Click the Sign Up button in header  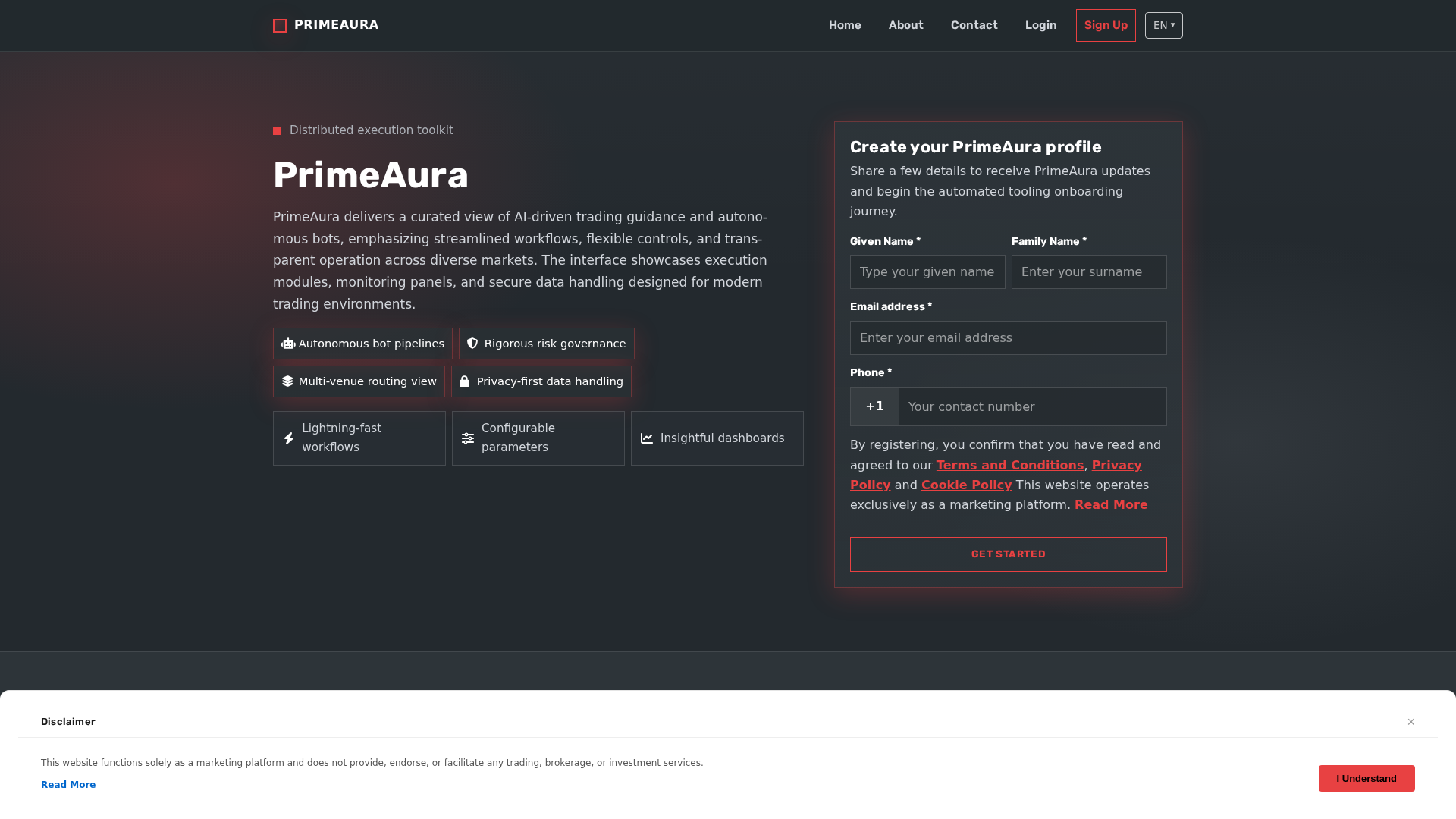click(1106, 26)
